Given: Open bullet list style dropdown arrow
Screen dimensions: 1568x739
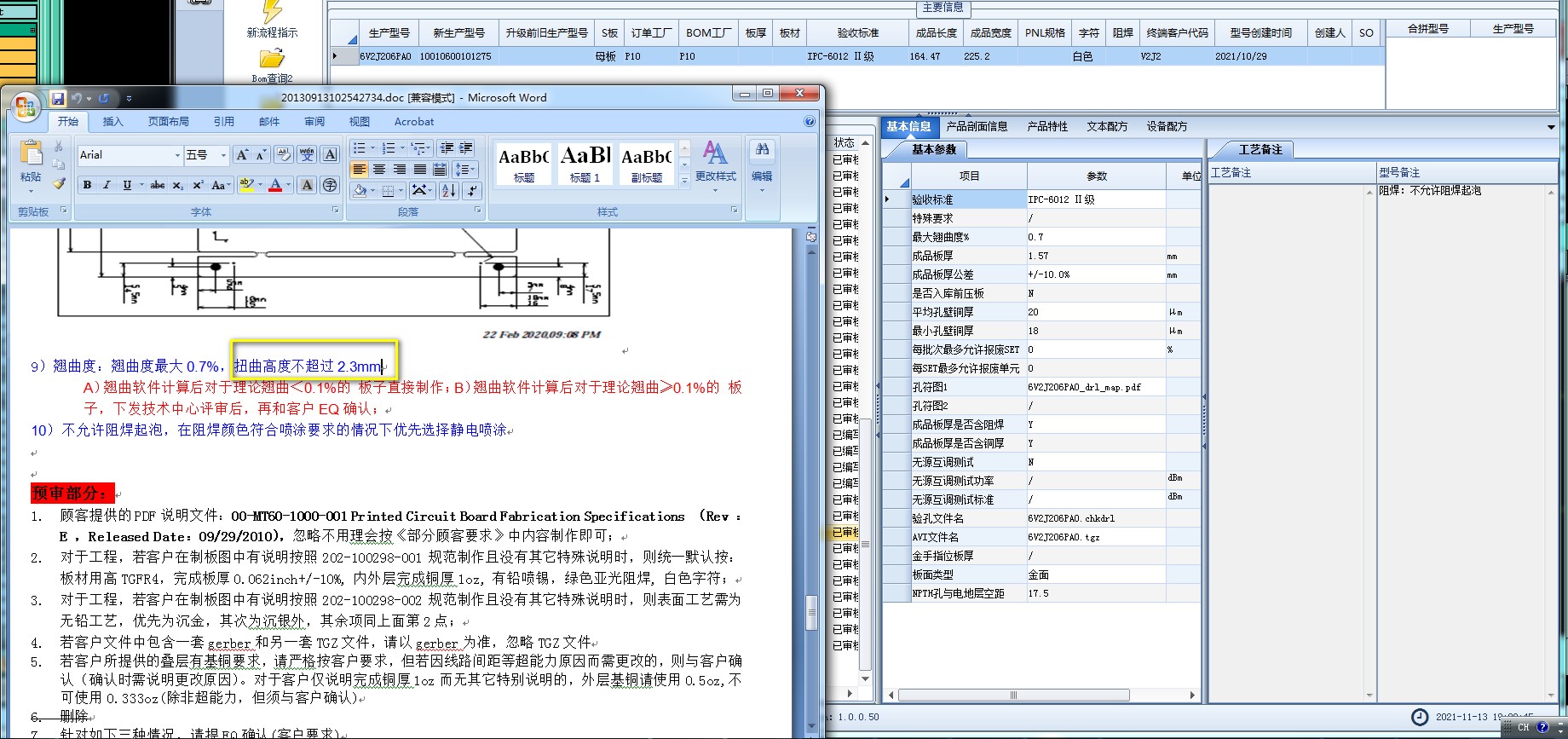Looking at the screenshot, I should (372, 148).
